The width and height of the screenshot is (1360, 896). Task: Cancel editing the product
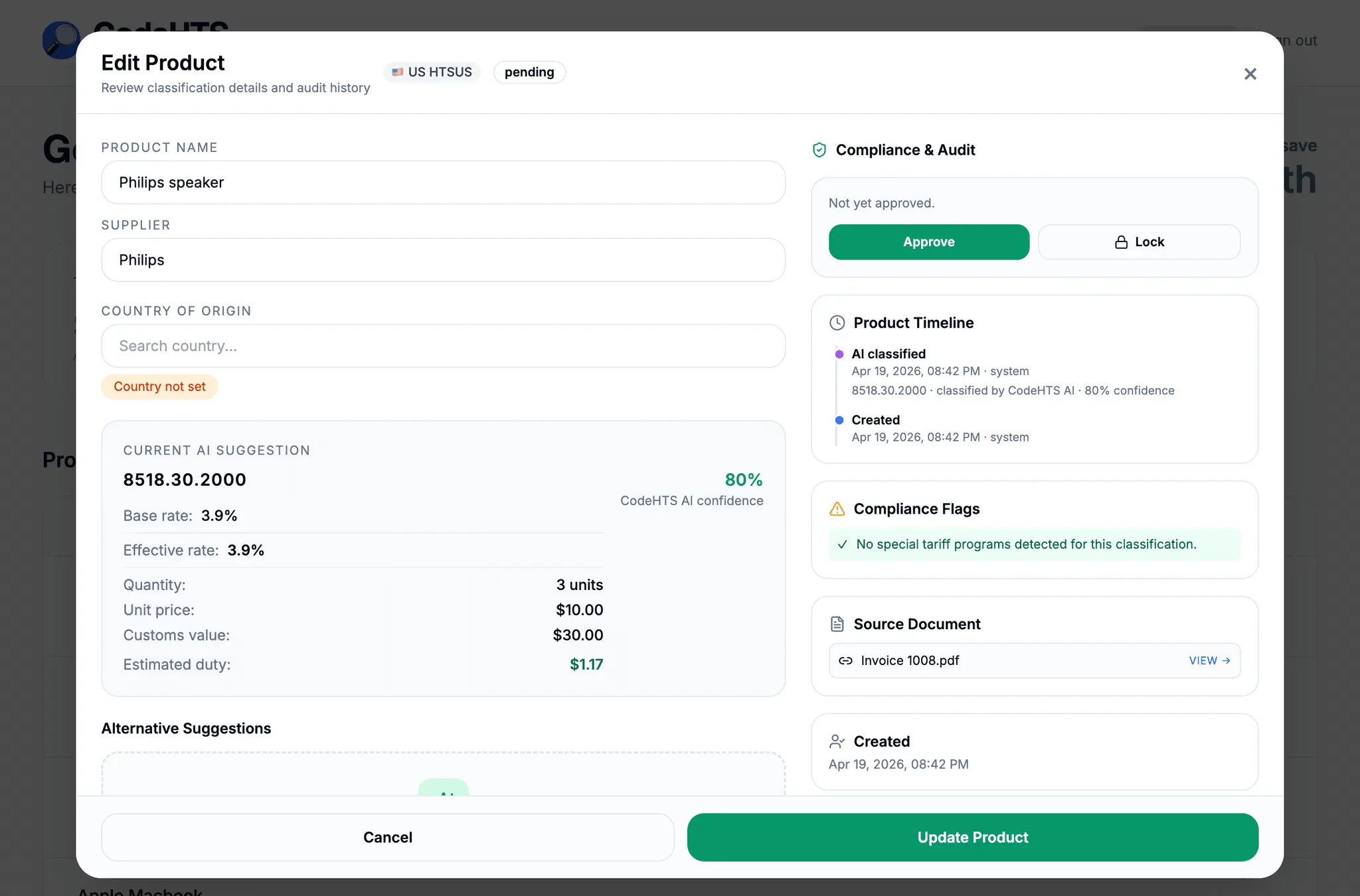[x=388, y=838]
